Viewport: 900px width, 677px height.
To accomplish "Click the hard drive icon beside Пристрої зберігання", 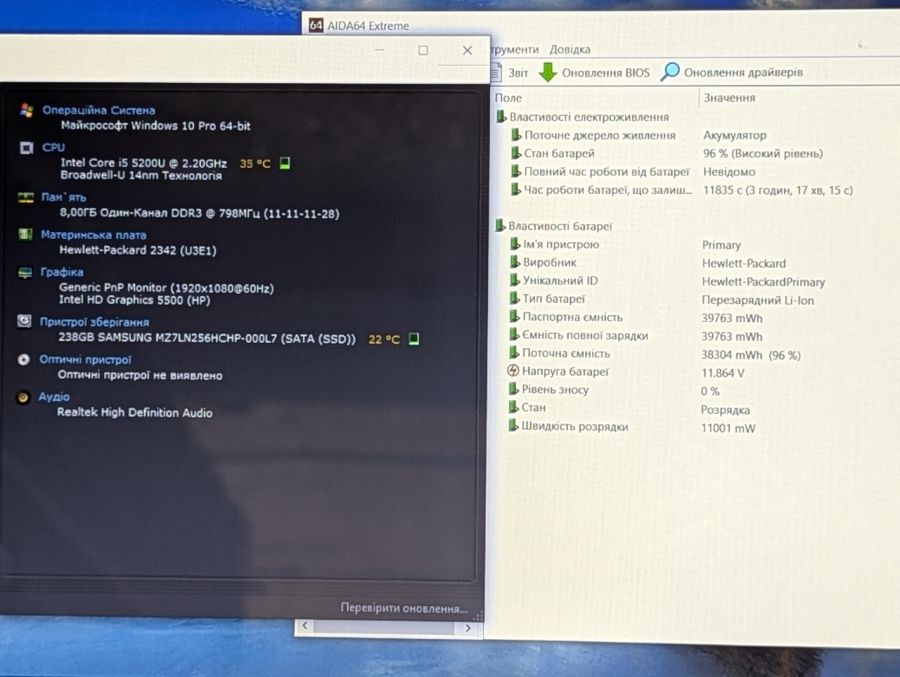I will pyautogui.click(x=24, y=321).
